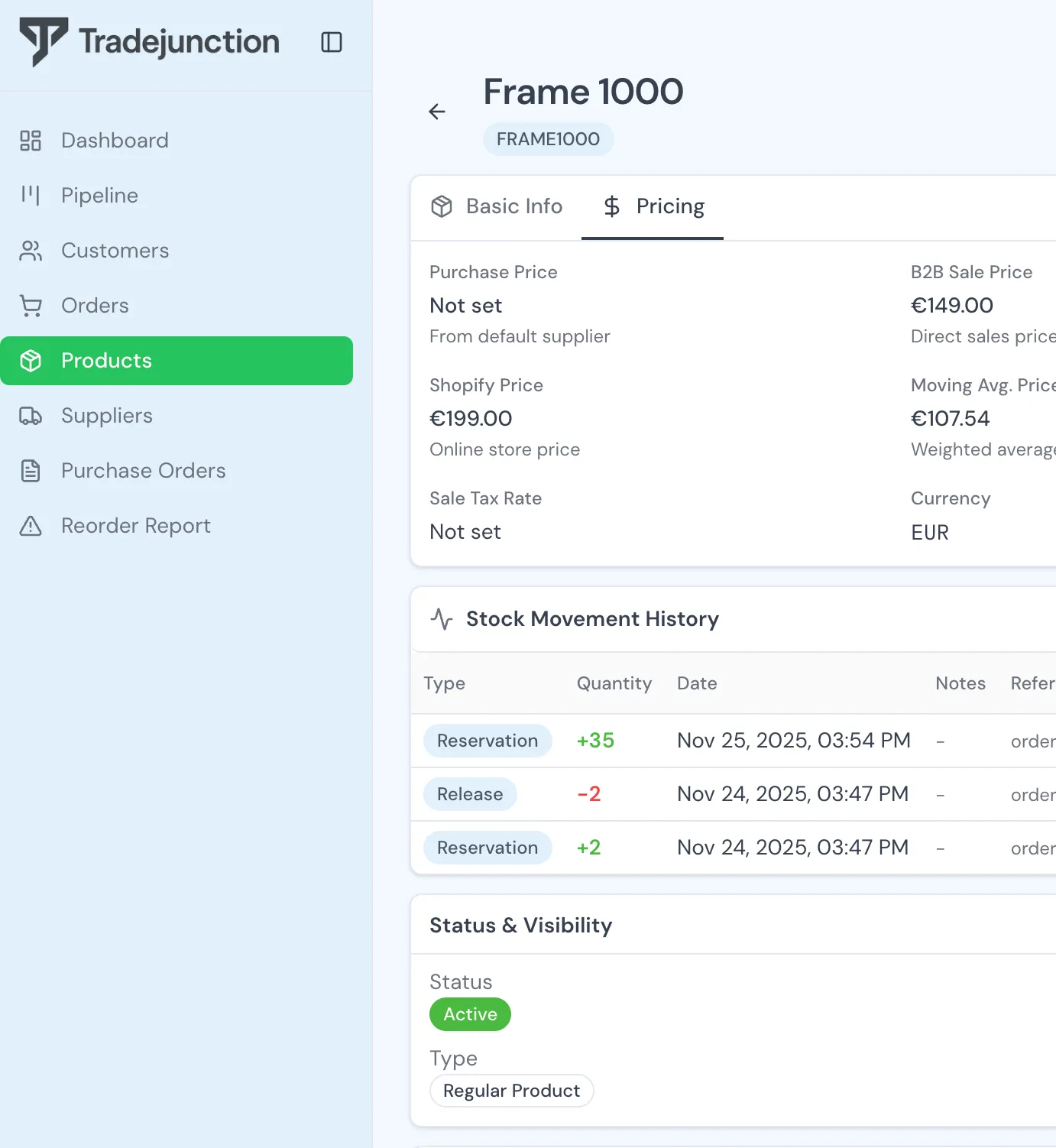1056x1148 pixels.
Task: Click the Quantity column header
Action: point(614,683)
